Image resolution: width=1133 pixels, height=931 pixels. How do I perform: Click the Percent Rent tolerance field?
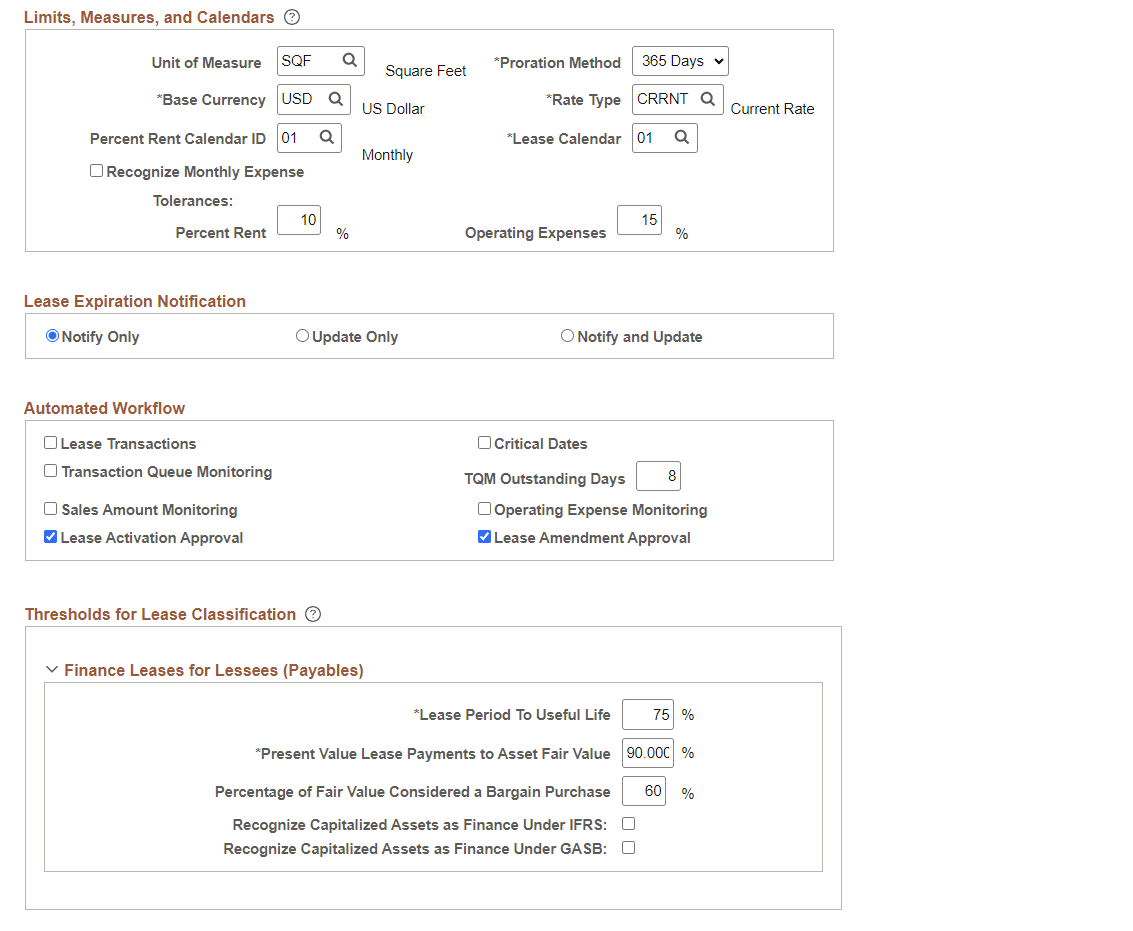pyautogui.click(x=298, y=220)
